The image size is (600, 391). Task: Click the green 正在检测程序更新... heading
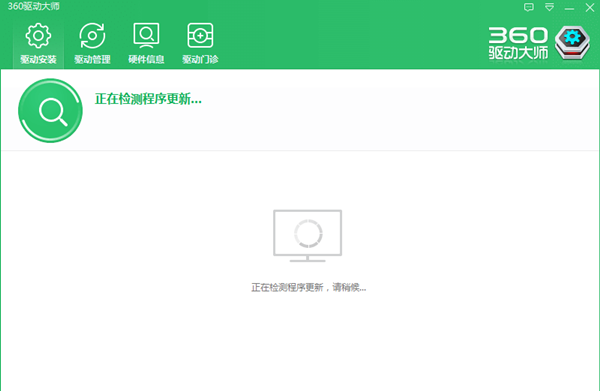(148, 99)
